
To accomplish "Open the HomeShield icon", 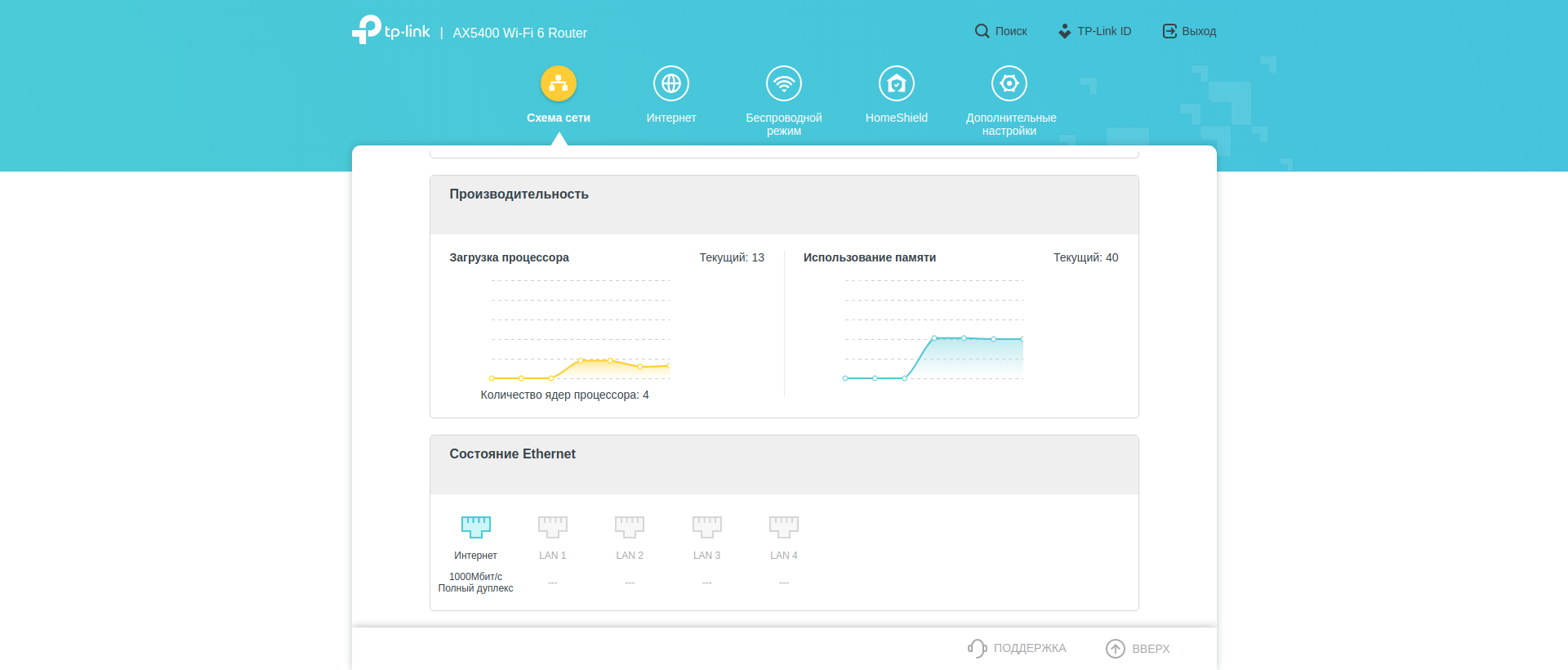I will pos(897,83).
